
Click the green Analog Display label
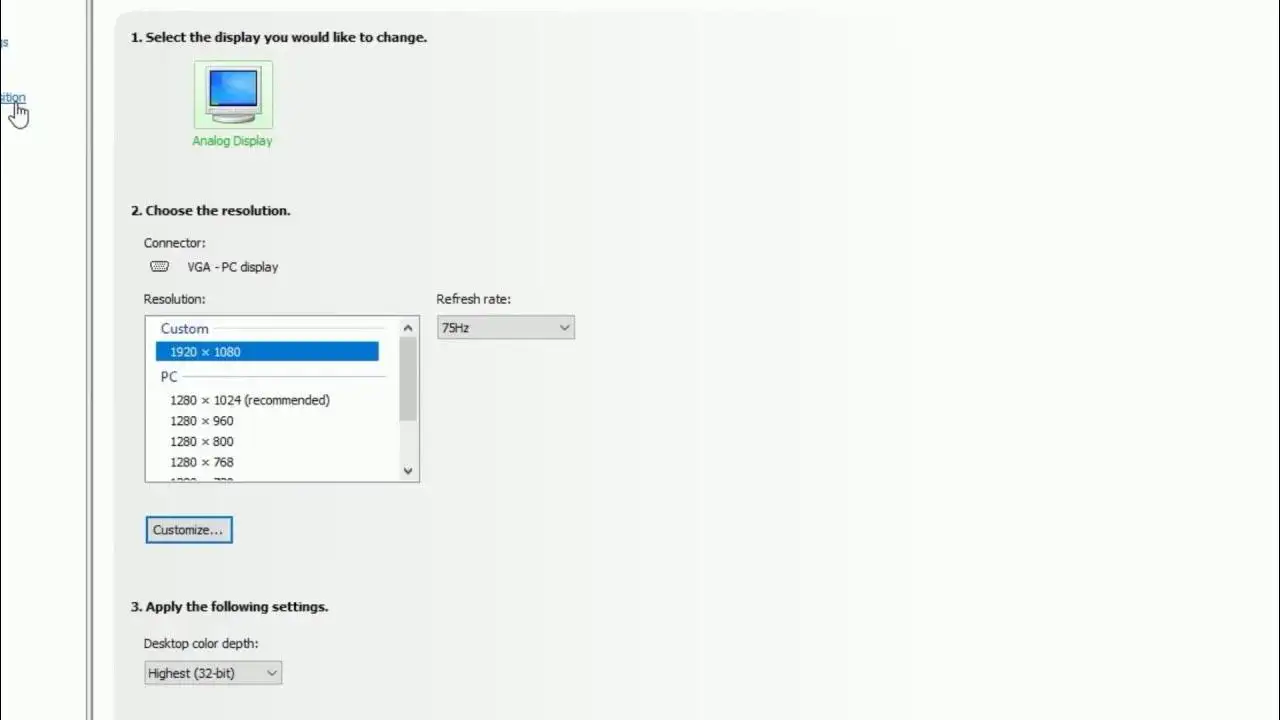(232, 141)
